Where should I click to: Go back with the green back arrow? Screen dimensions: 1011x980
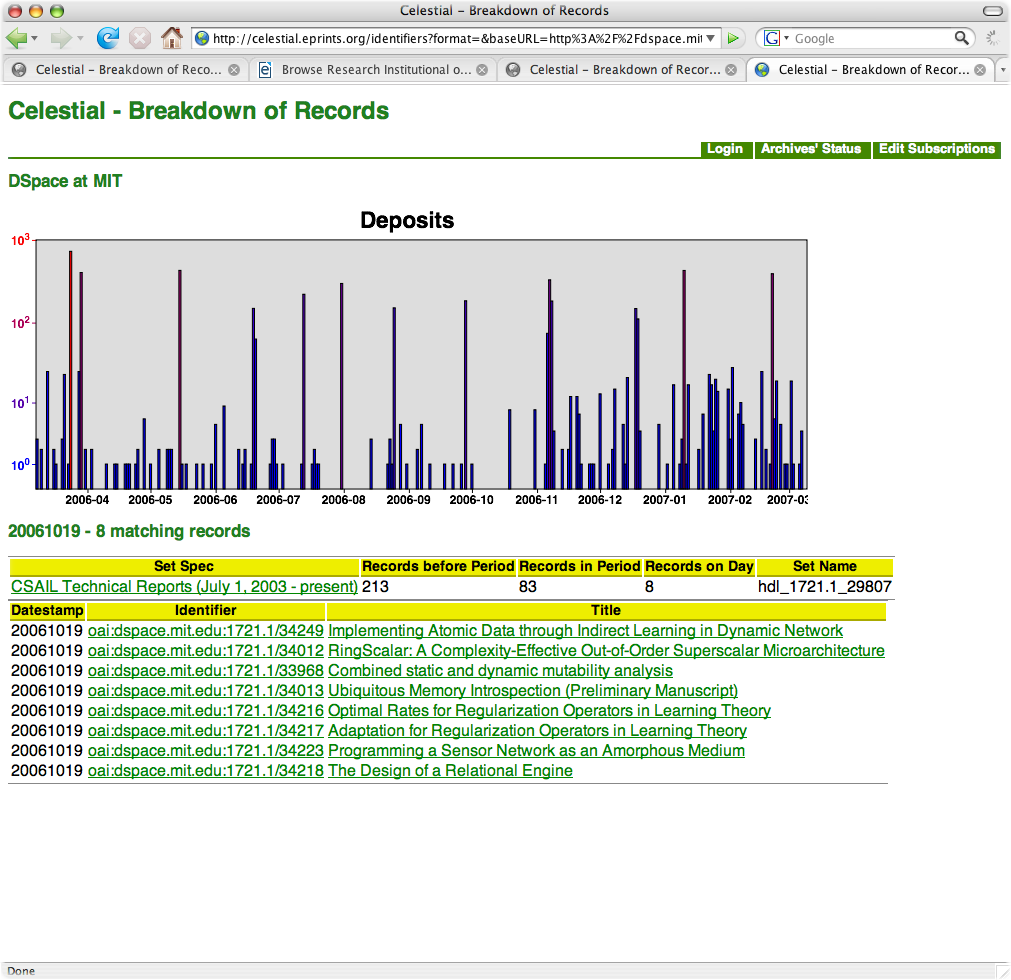[x=16, y=38]
